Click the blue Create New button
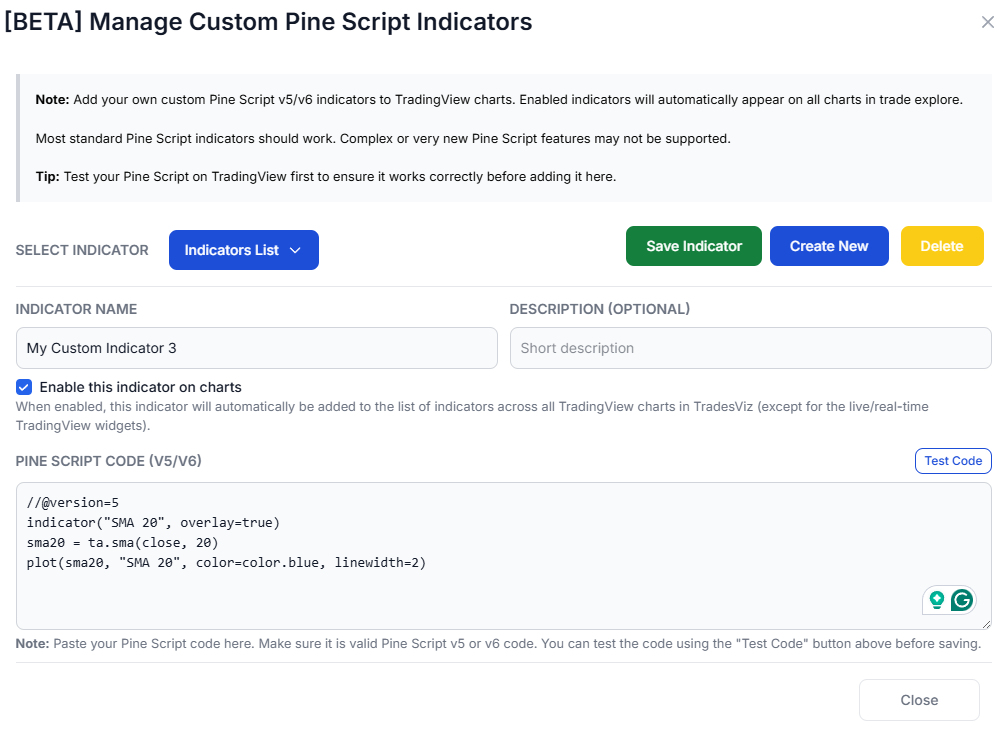This screenshot has height=736, width=1006. click(x=828, y=246)
